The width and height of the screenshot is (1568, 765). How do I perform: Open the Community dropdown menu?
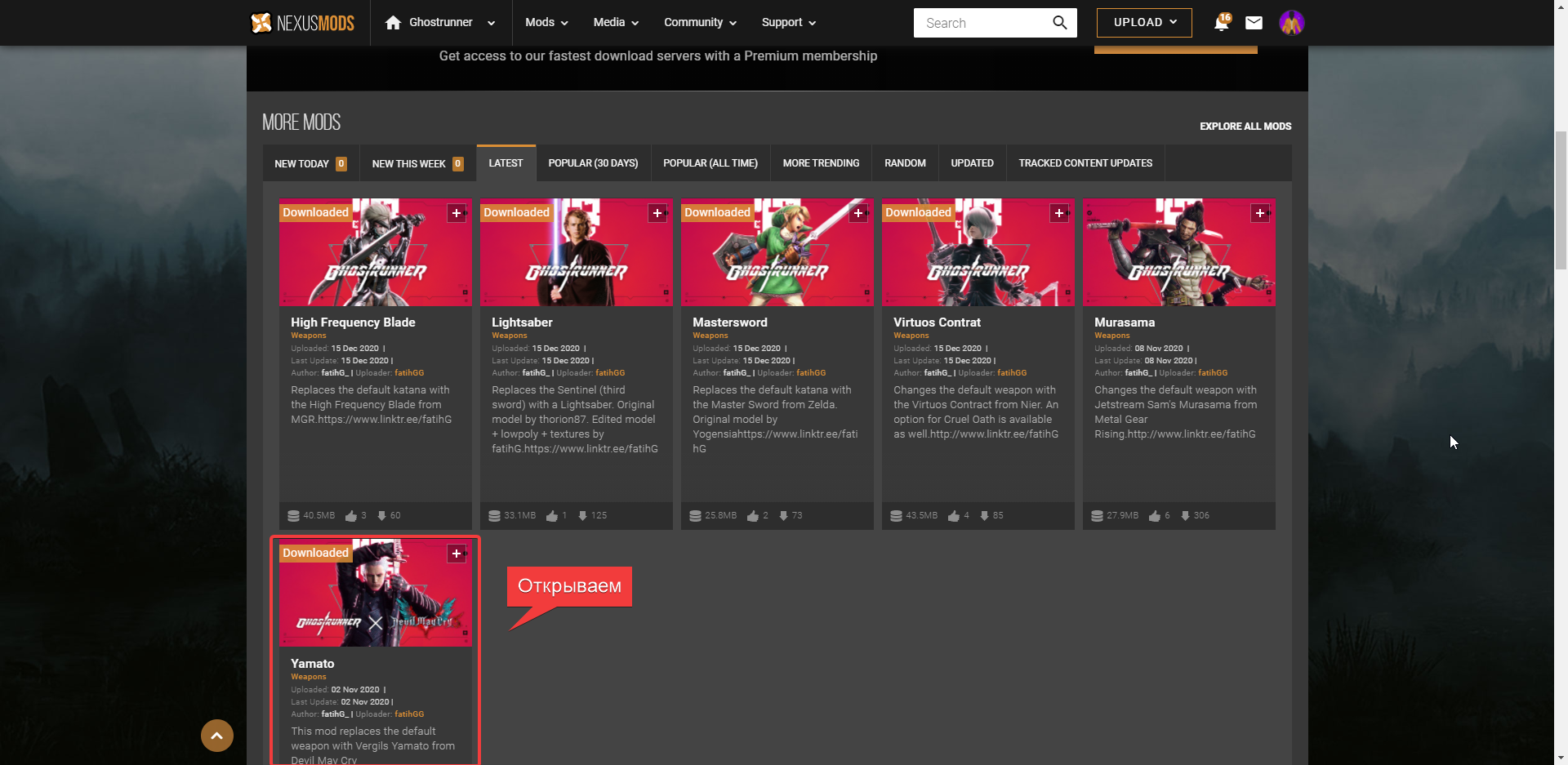[700, 23]
